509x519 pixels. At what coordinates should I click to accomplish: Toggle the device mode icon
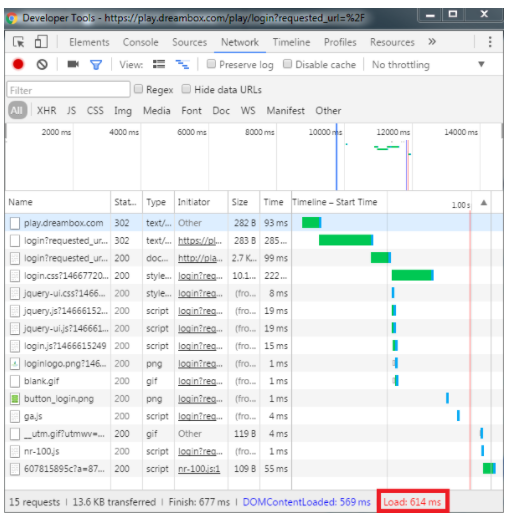click(41, 42)
